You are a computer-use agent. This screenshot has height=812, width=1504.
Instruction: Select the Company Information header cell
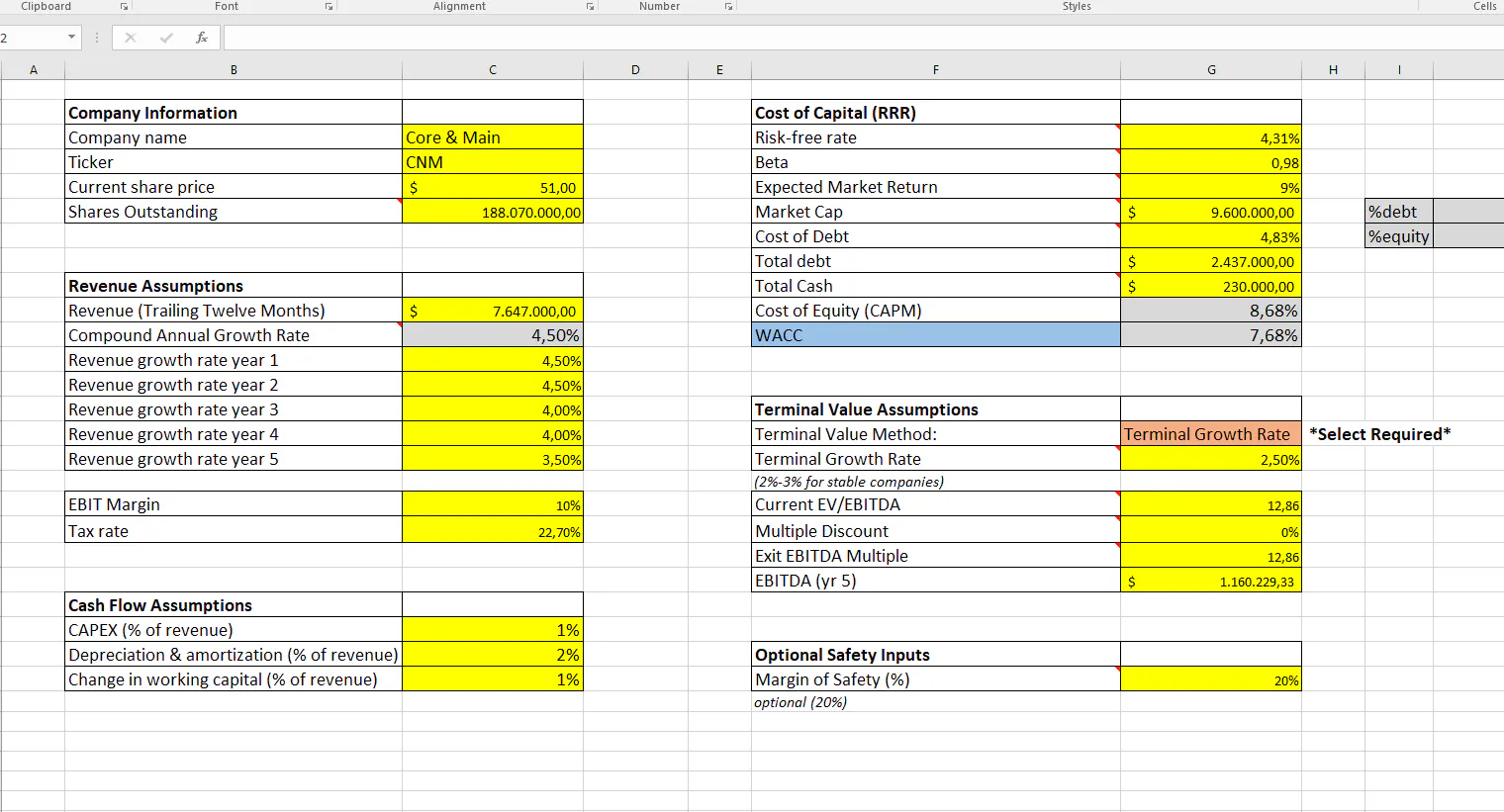click(x=234, y=113)
